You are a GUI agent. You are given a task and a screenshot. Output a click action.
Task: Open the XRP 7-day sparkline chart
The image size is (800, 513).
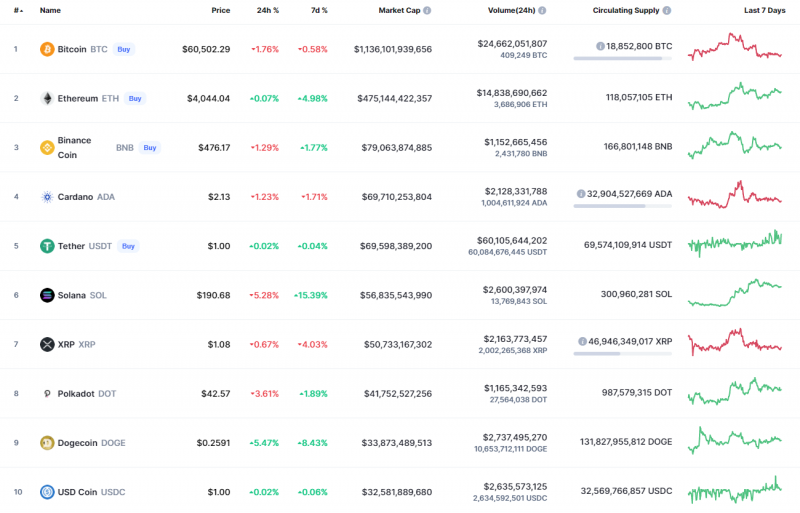tap(735, 342)
